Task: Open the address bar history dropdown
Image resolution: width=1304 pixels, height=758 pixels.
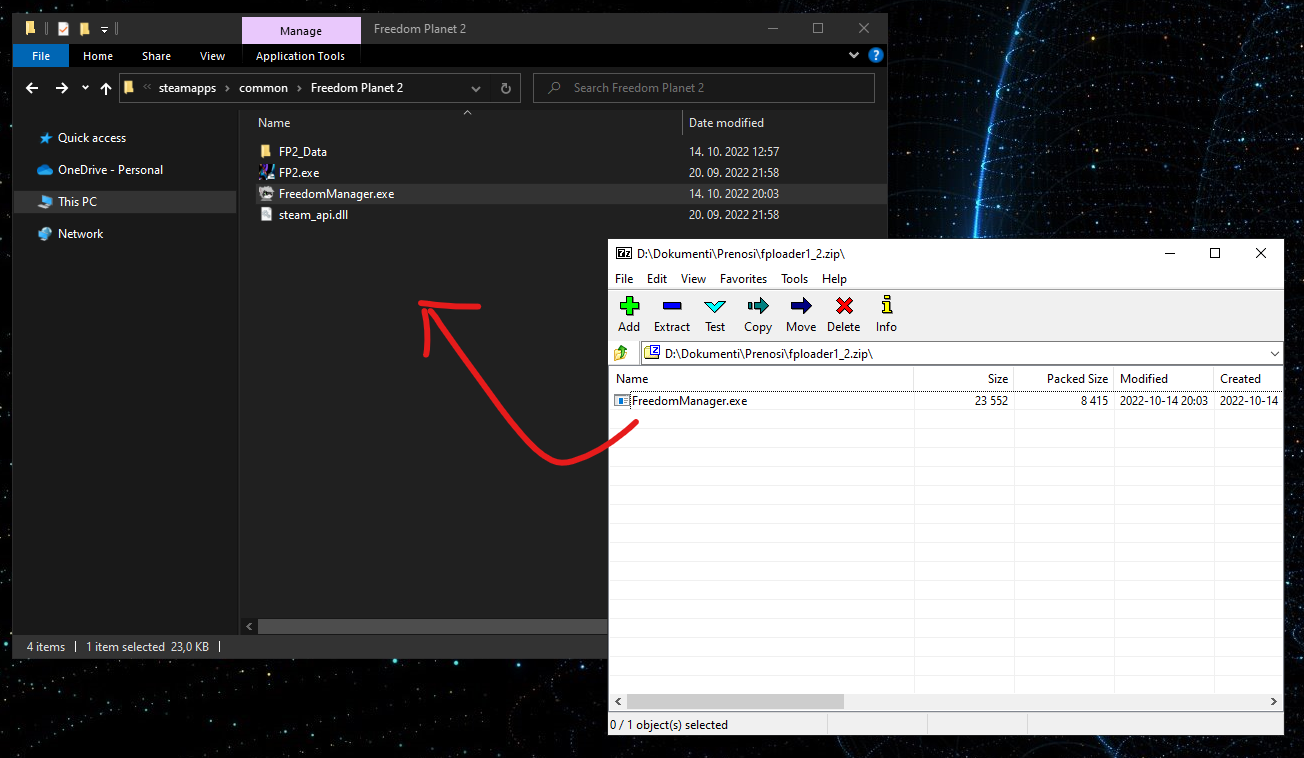Action: (x=478, y=88)
